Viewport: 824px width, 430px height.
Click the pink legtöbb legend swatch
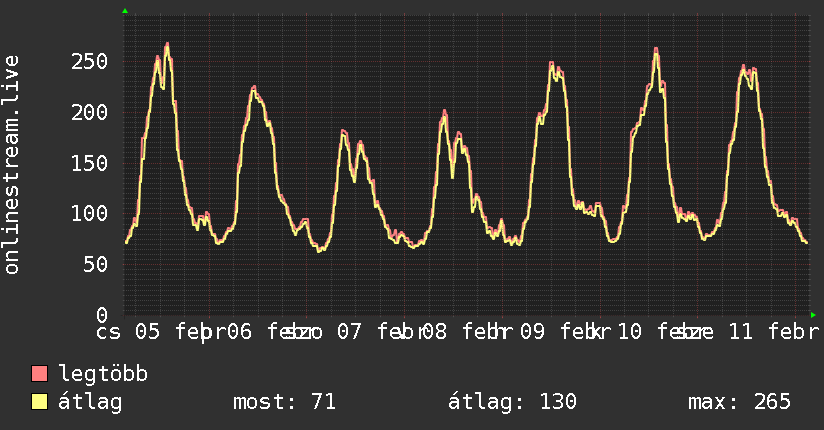[39, 374]
